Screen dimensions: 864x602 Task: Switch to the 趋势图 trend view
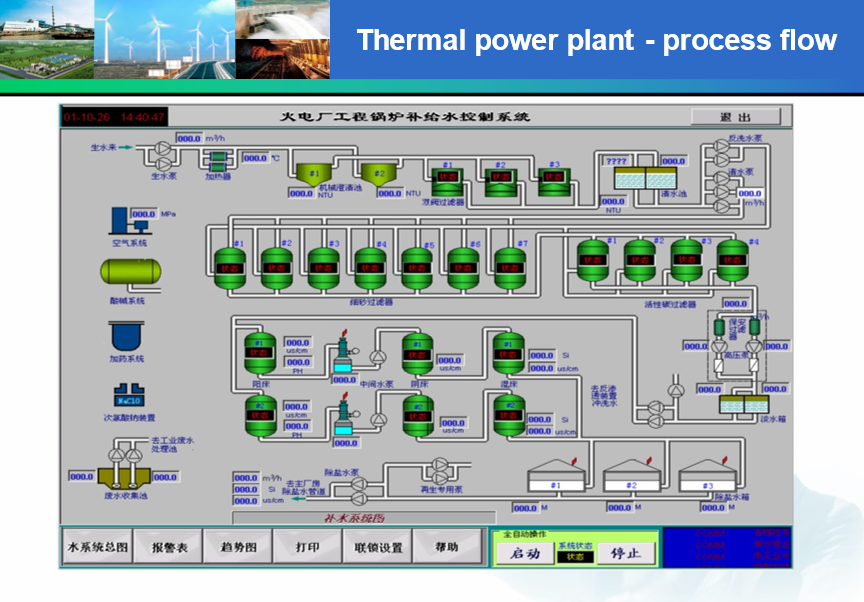[x=238, y=547]
